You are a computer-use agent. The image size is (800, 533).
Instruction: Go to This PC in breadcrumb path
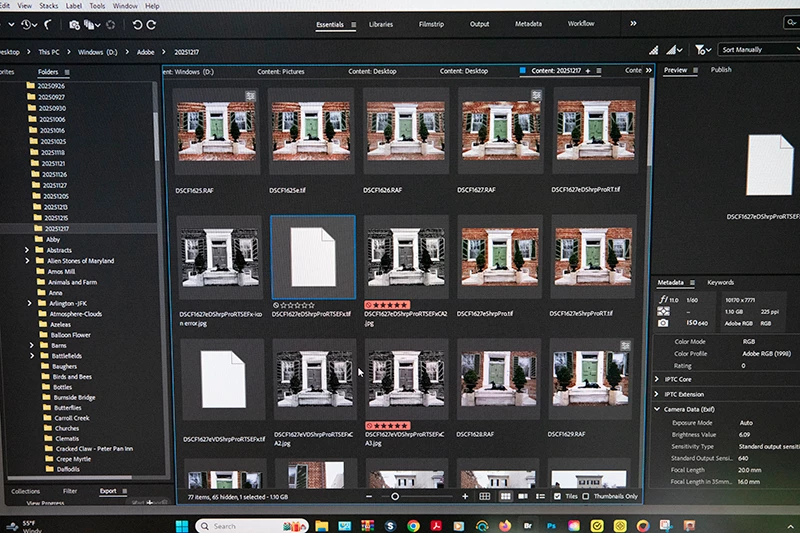(48, 52)
